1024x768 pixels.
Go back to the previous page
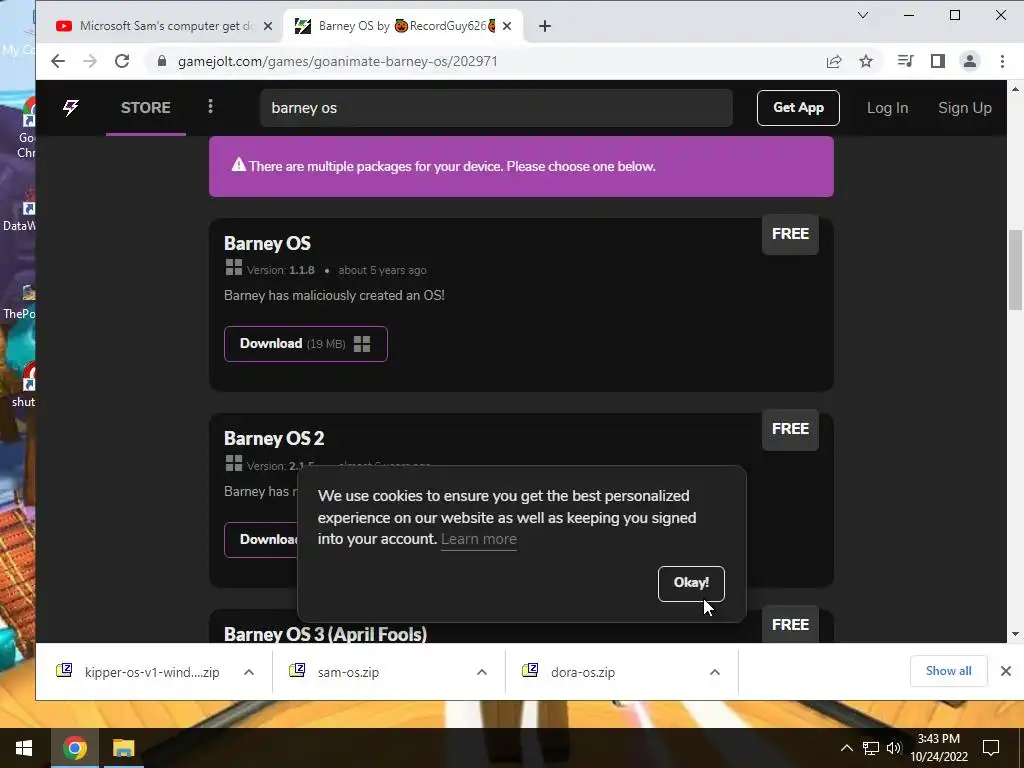57,61
